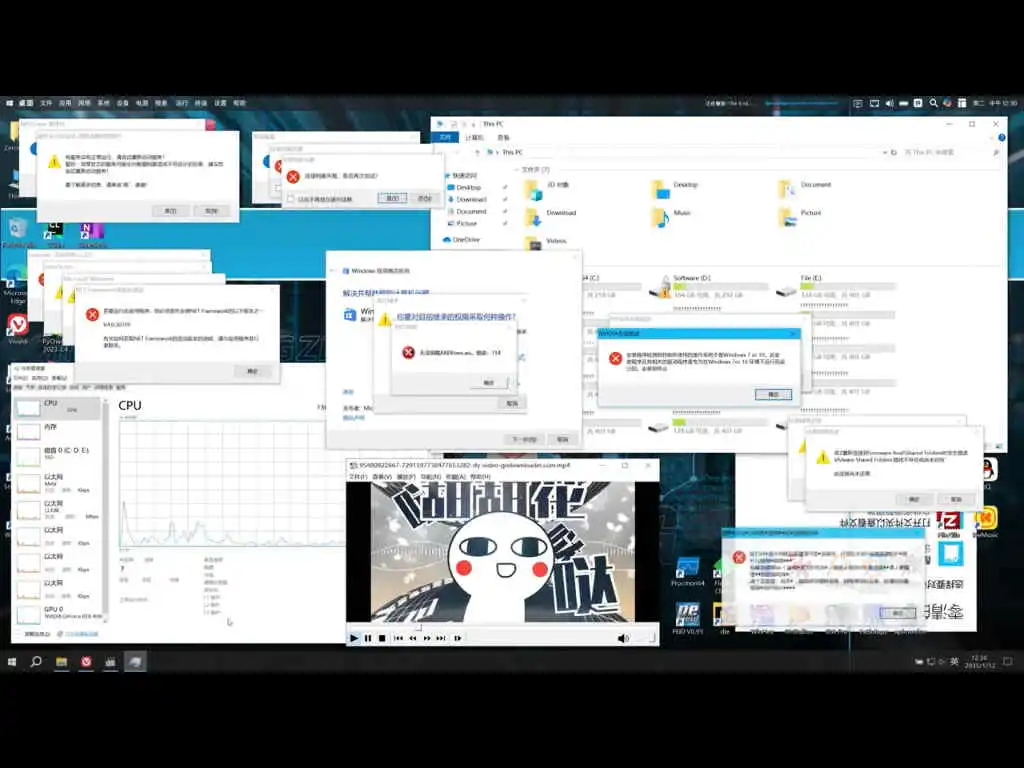Screen dimensions: 1024x768
Task: Click the speaker icon in top menu bar
Action: pos(889,103)
